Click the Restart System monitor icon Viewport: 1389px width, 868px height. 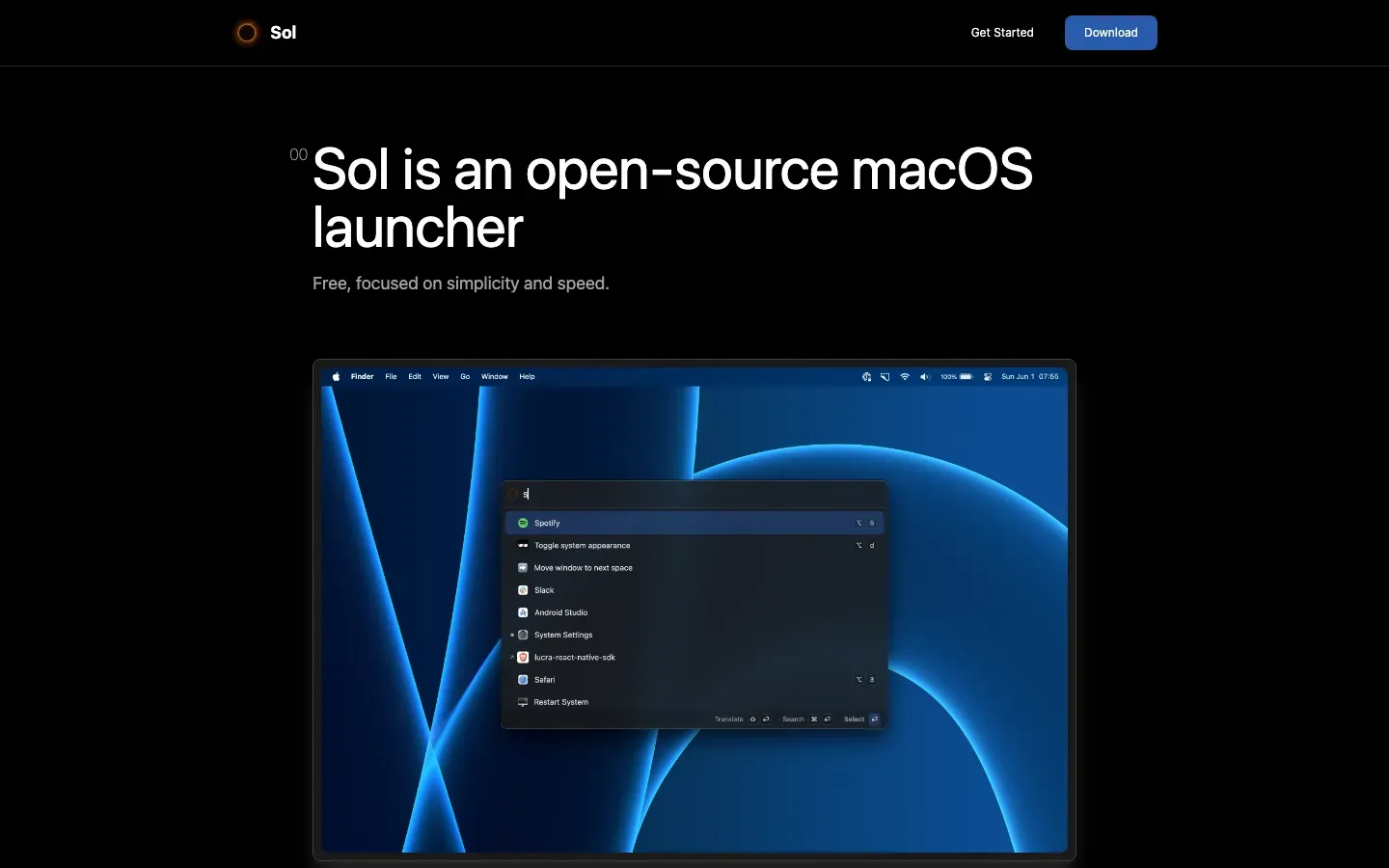(523, 702)
